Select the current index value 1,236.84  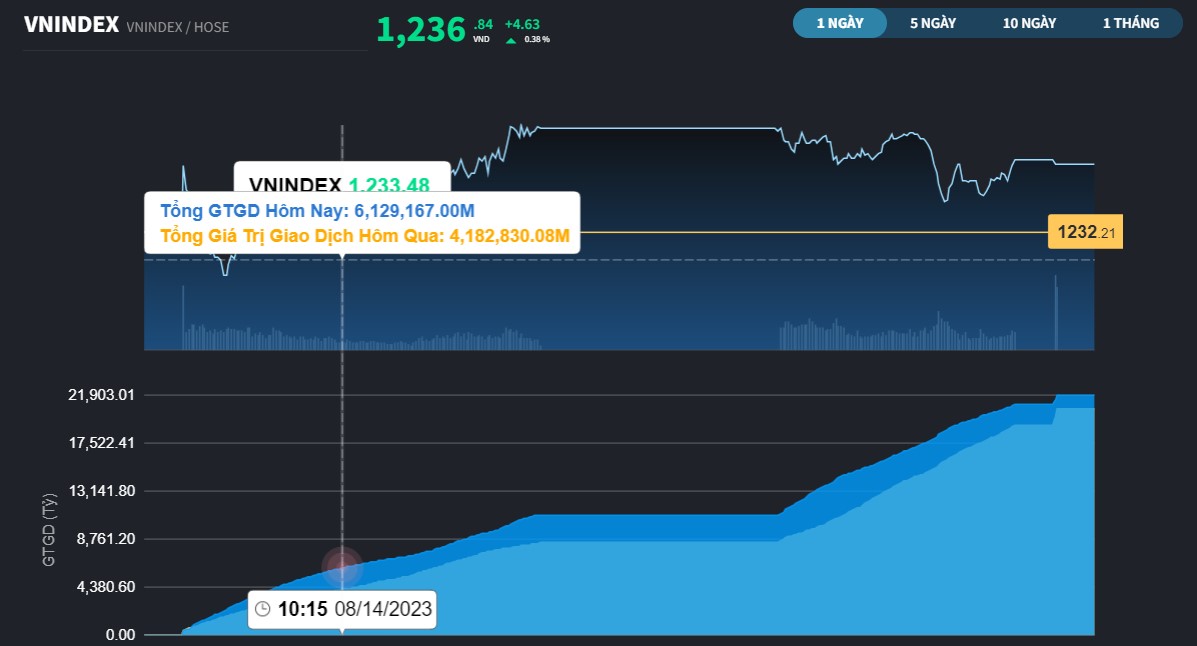tap(423, 30)
